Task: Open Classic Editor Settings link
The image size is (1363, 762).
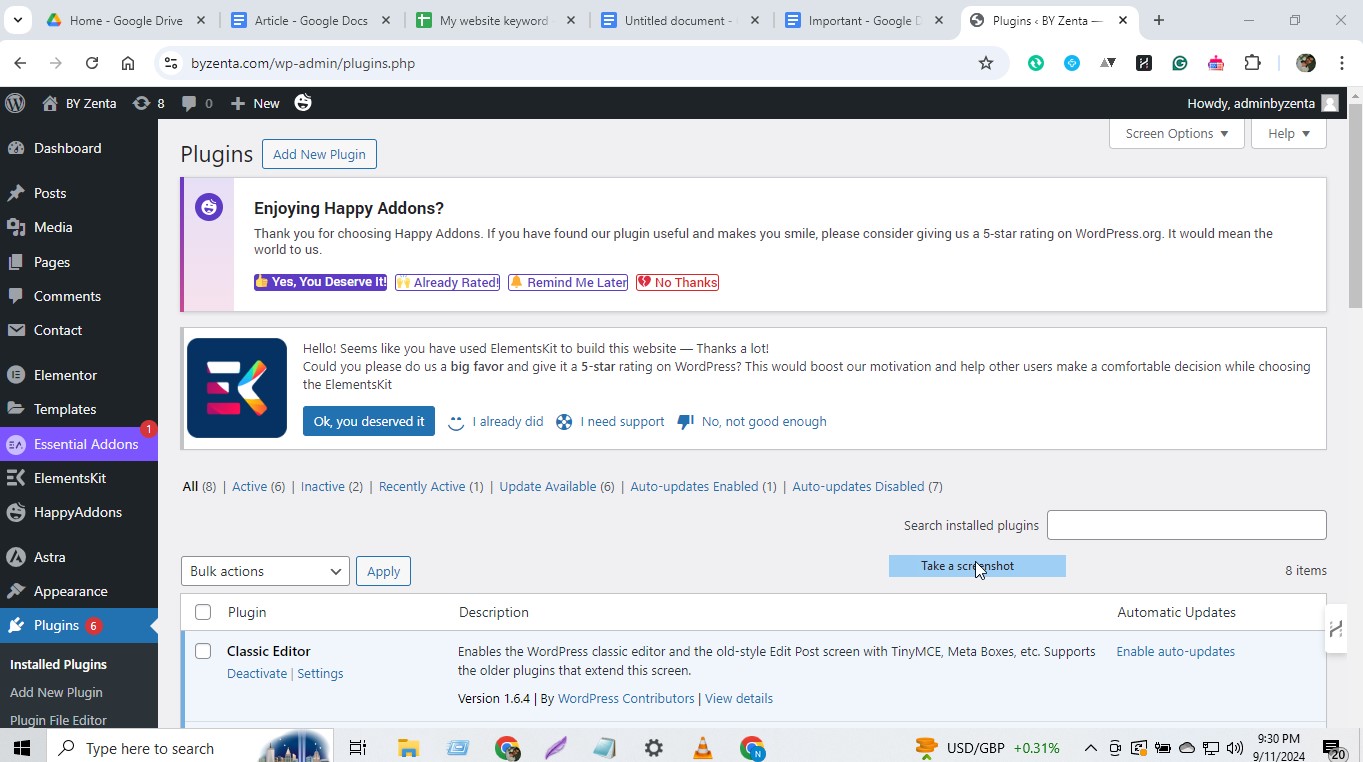Action: [320, 673]
